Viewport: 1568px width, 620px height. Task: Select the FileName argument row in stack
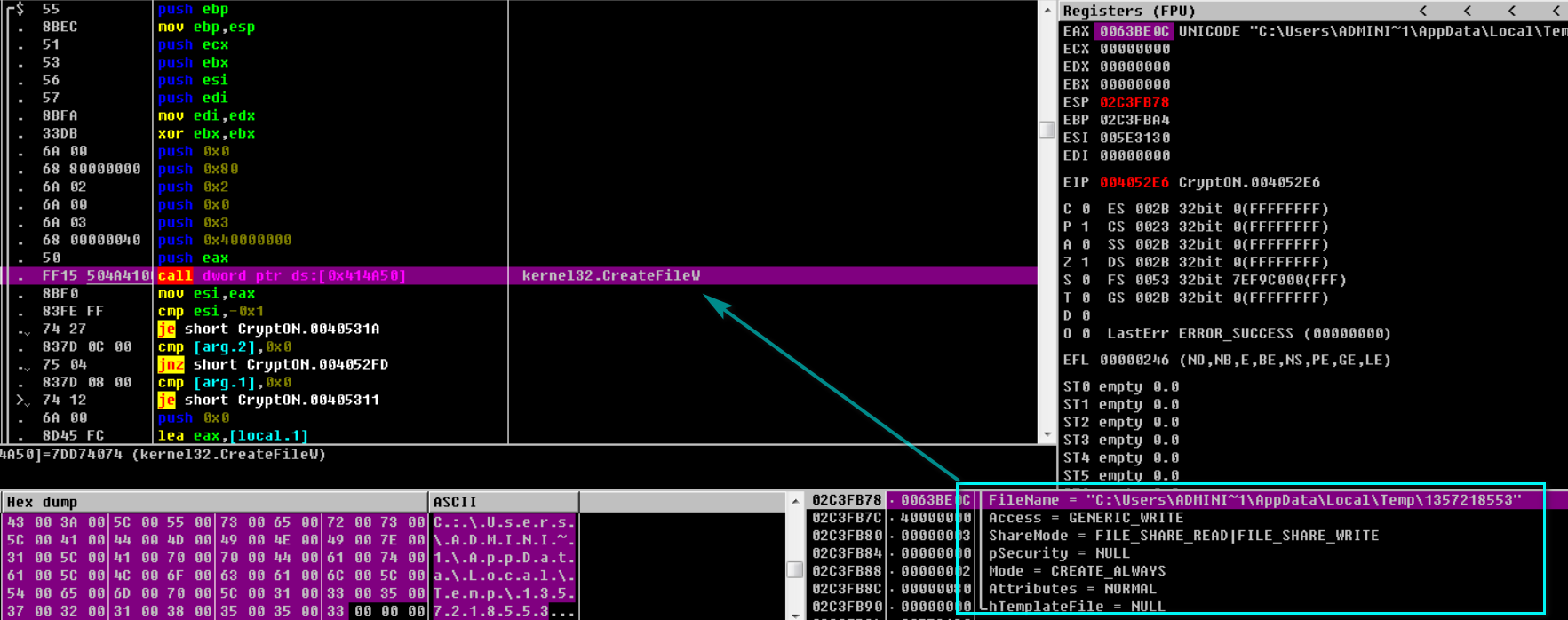point(1254,500)
